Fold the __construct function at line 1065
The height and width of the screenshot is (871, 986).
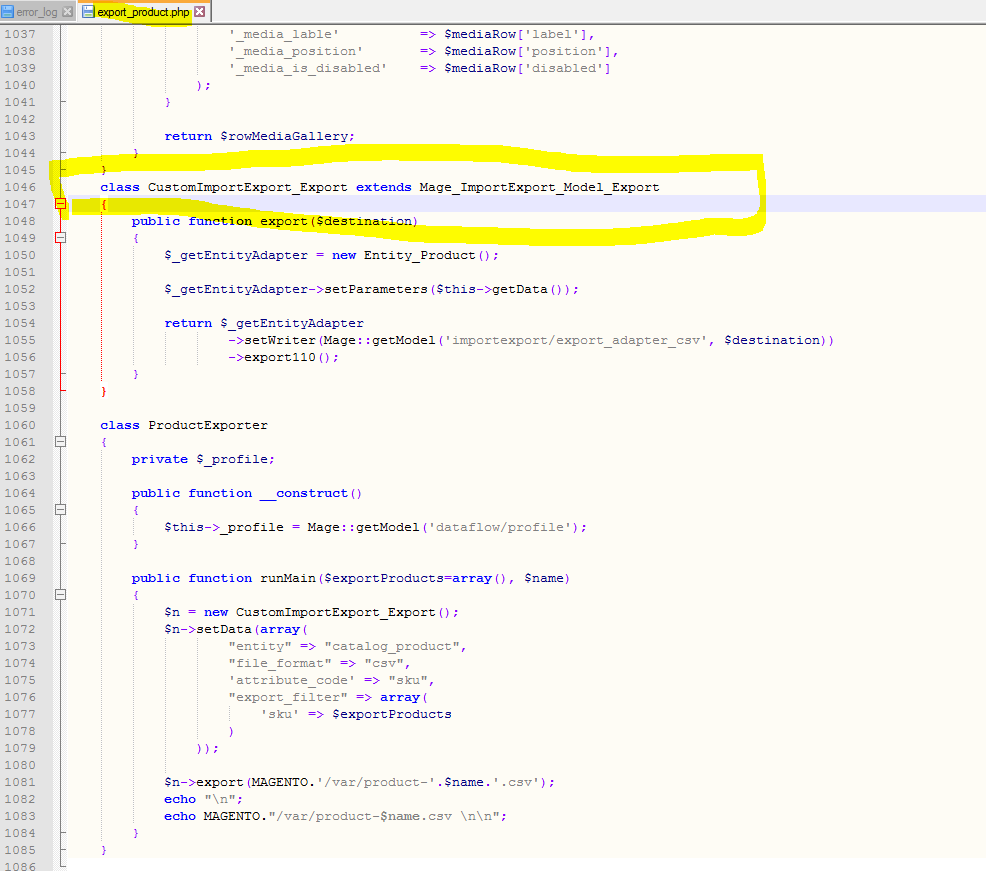click(x=61, y=510)
